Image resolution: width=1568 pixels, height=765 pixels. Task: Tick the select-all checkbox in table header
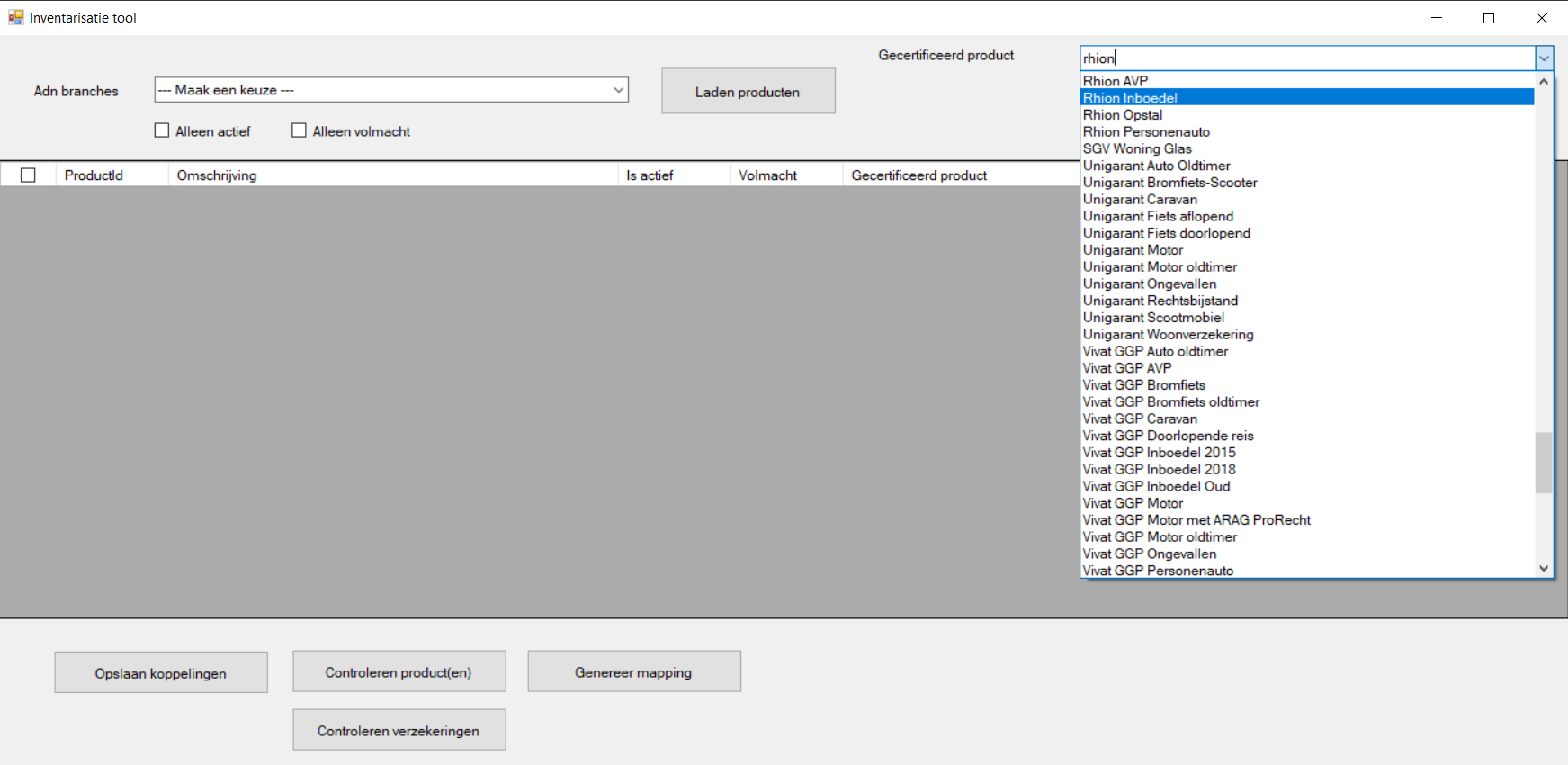(28, 175)
